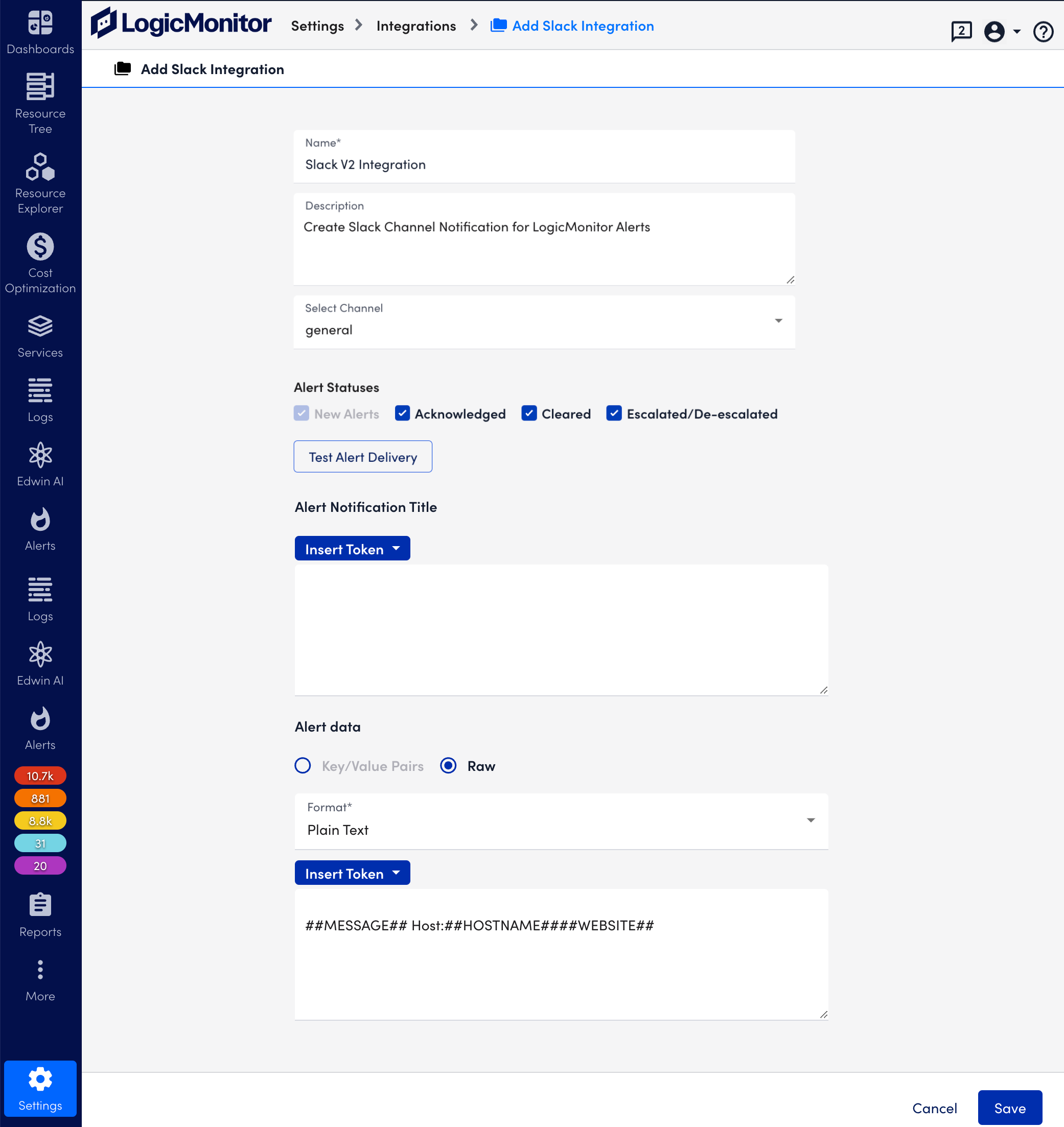Click the Test Alert Delivery button
The height and width of the screenshot is (1127, 1064).
click(x=363, y=457)
